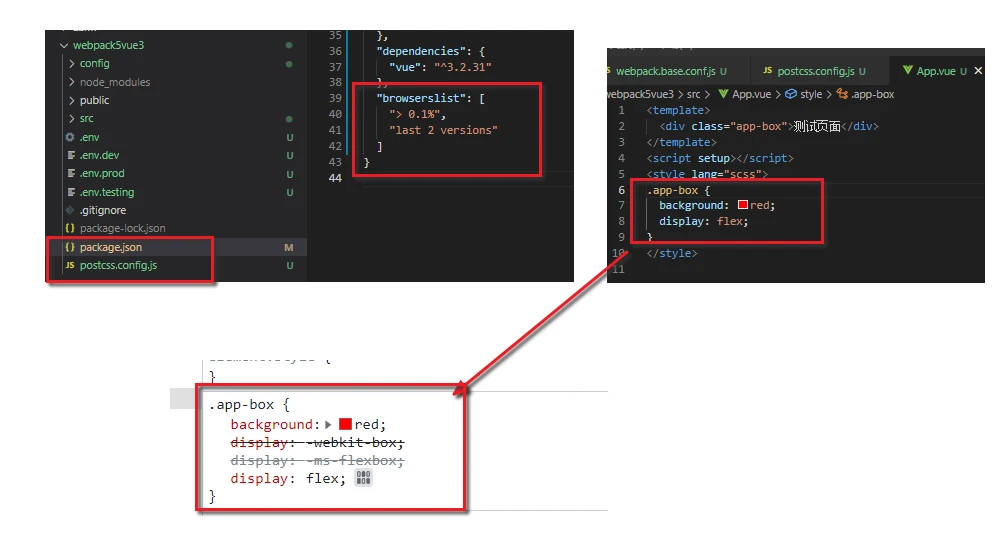Click the file icon beside .env.dev
This screenshot has height=546, width=1000.
tap(71, 155)
